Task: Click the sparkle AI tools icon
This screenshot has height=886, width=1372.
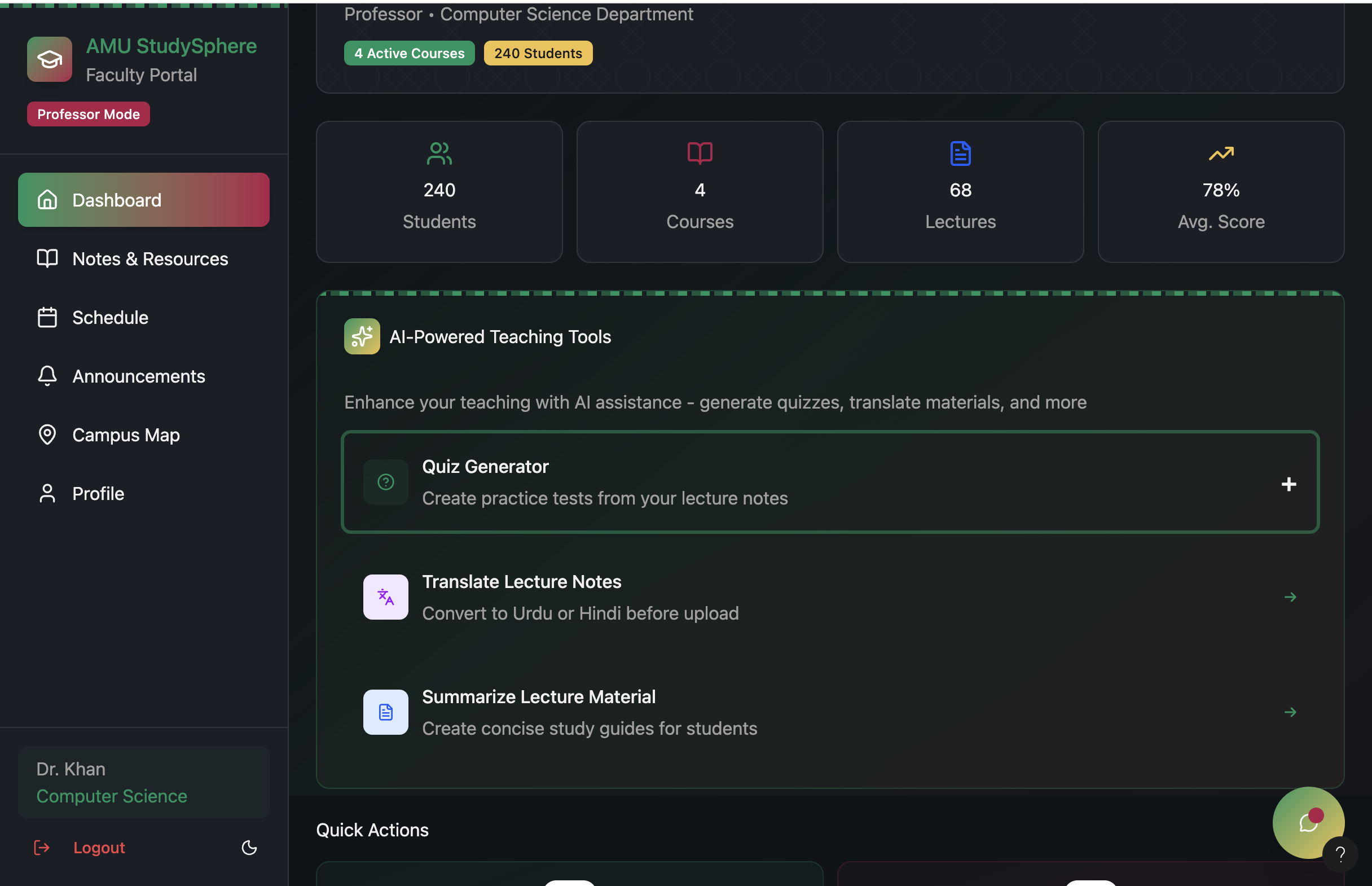Action: (362, 336)
